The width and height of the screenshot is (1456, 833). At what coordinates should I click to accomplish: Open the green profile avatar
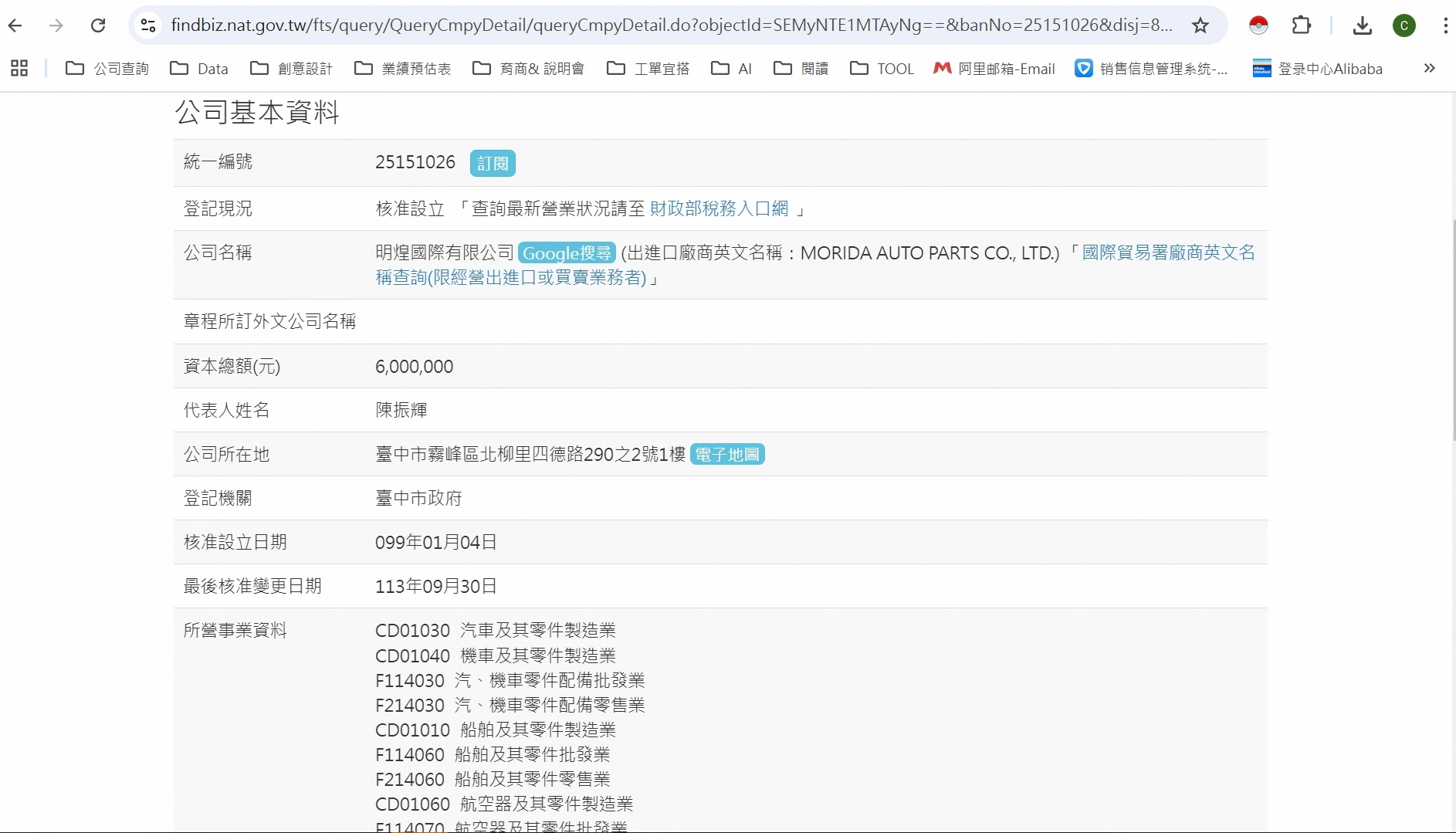tap(1404, 25)
